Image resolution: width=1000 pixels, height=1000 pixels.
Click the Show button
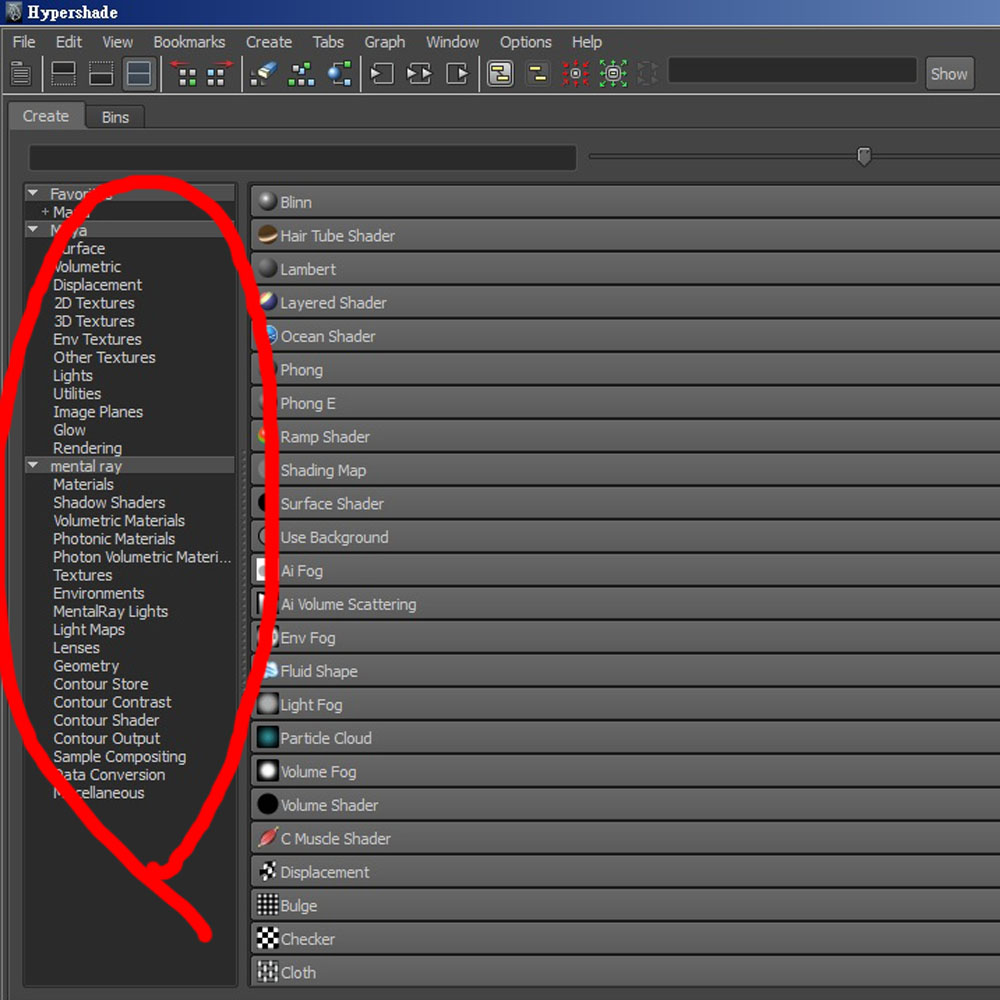click(949, 74)
